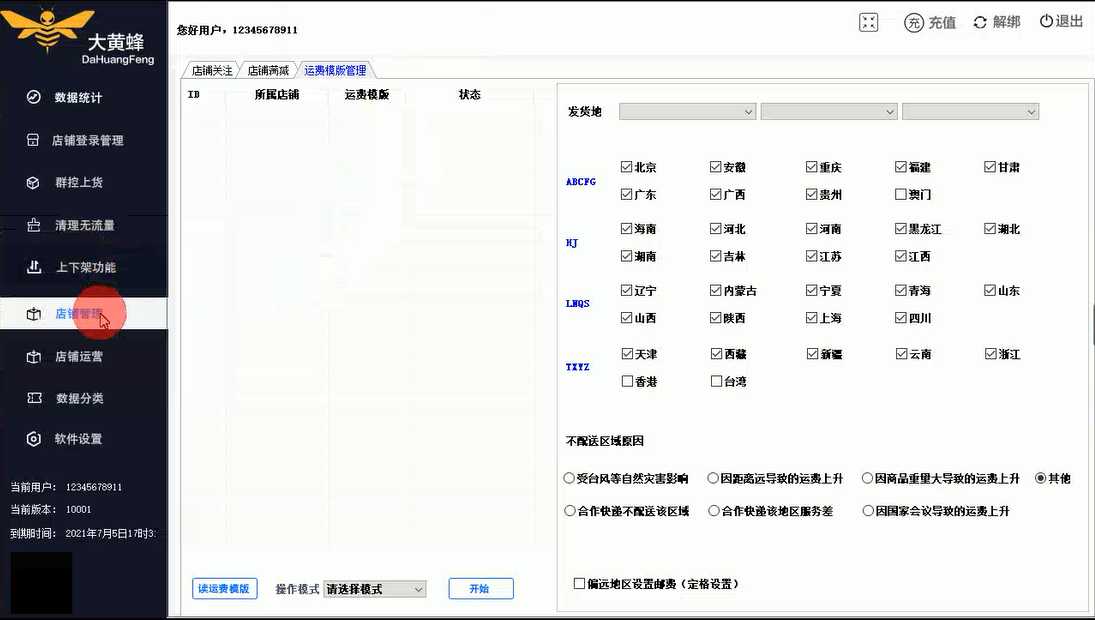The image size is (1095, 620).
Task: Uncheck the 北京 region checkbox
Action: click(627, 167)
